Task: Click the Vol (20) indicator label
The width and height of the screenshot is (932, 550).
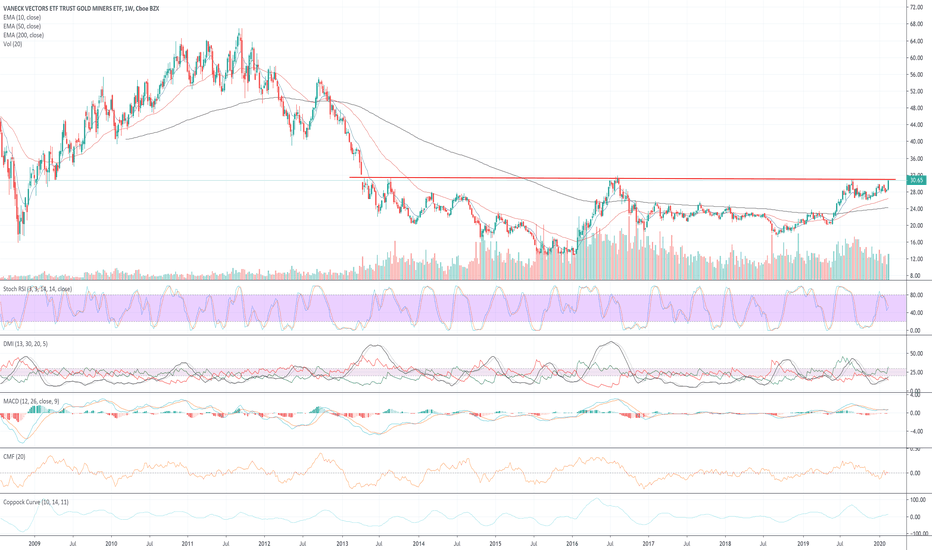Action: 12,44
